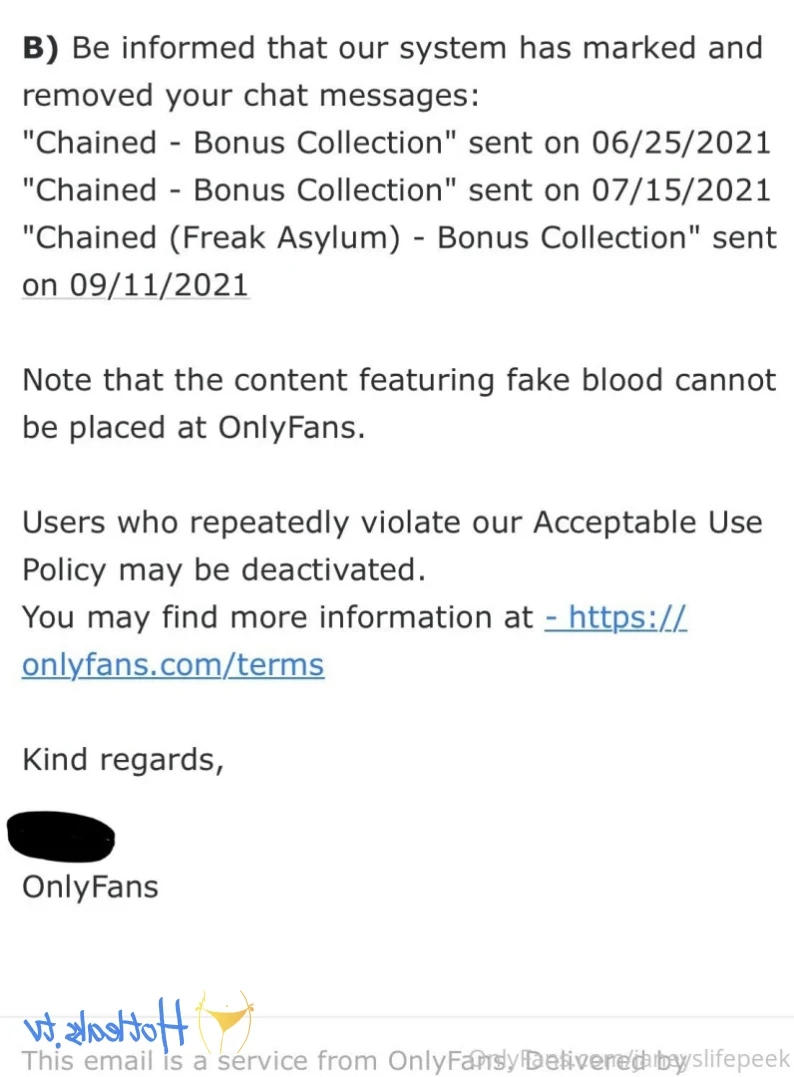Click "Policy may be deactivated." text

224,570
